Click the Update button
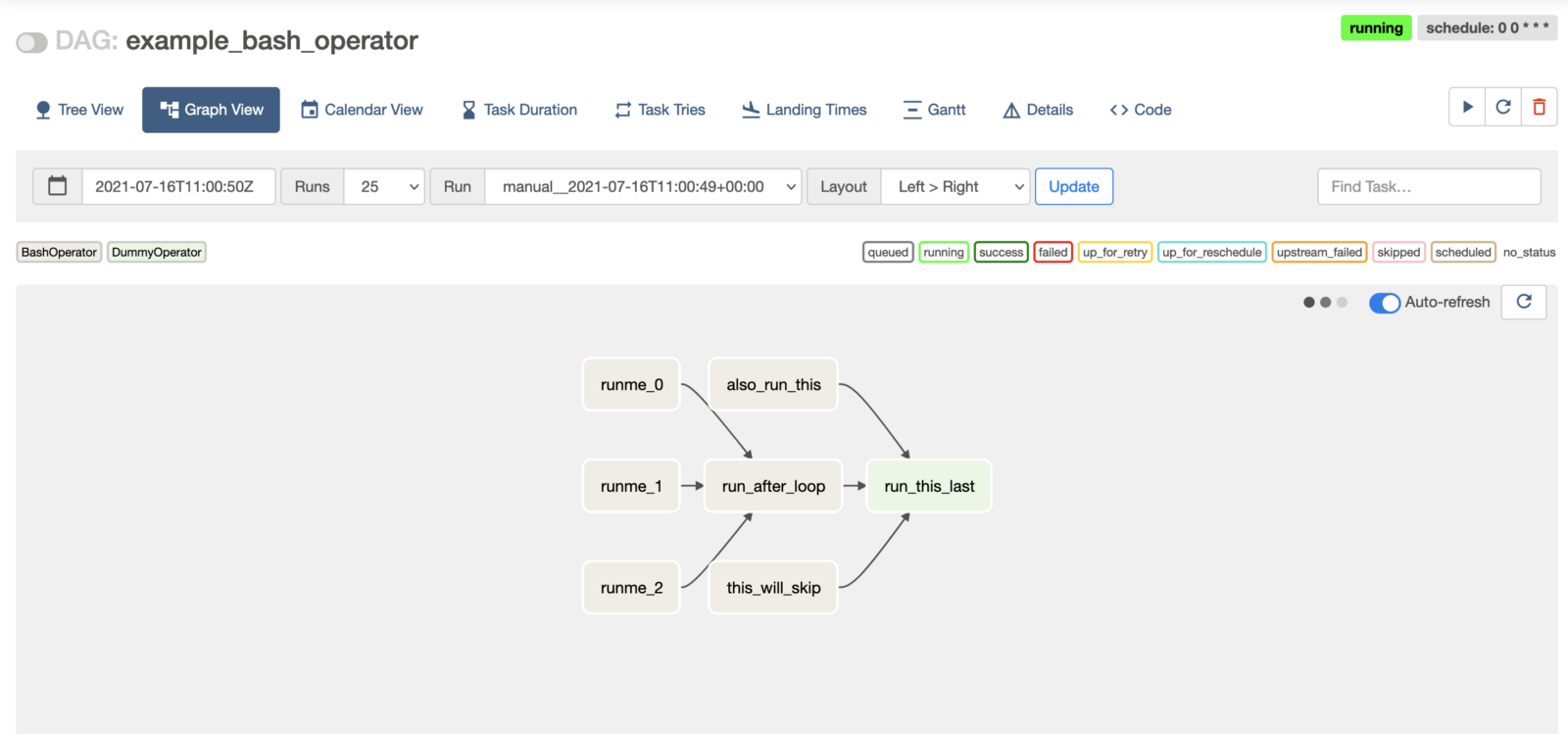 1074,186
